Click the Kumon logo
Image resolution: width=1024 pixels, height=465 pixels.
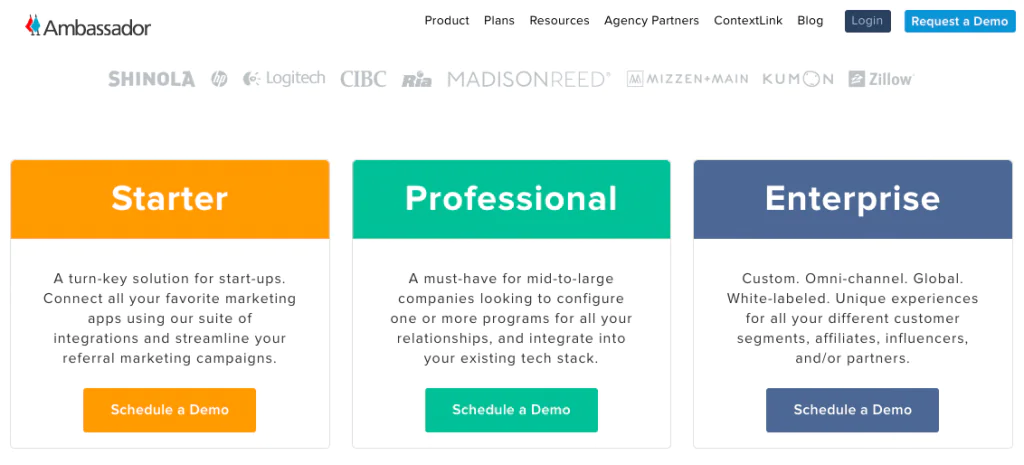798,79
